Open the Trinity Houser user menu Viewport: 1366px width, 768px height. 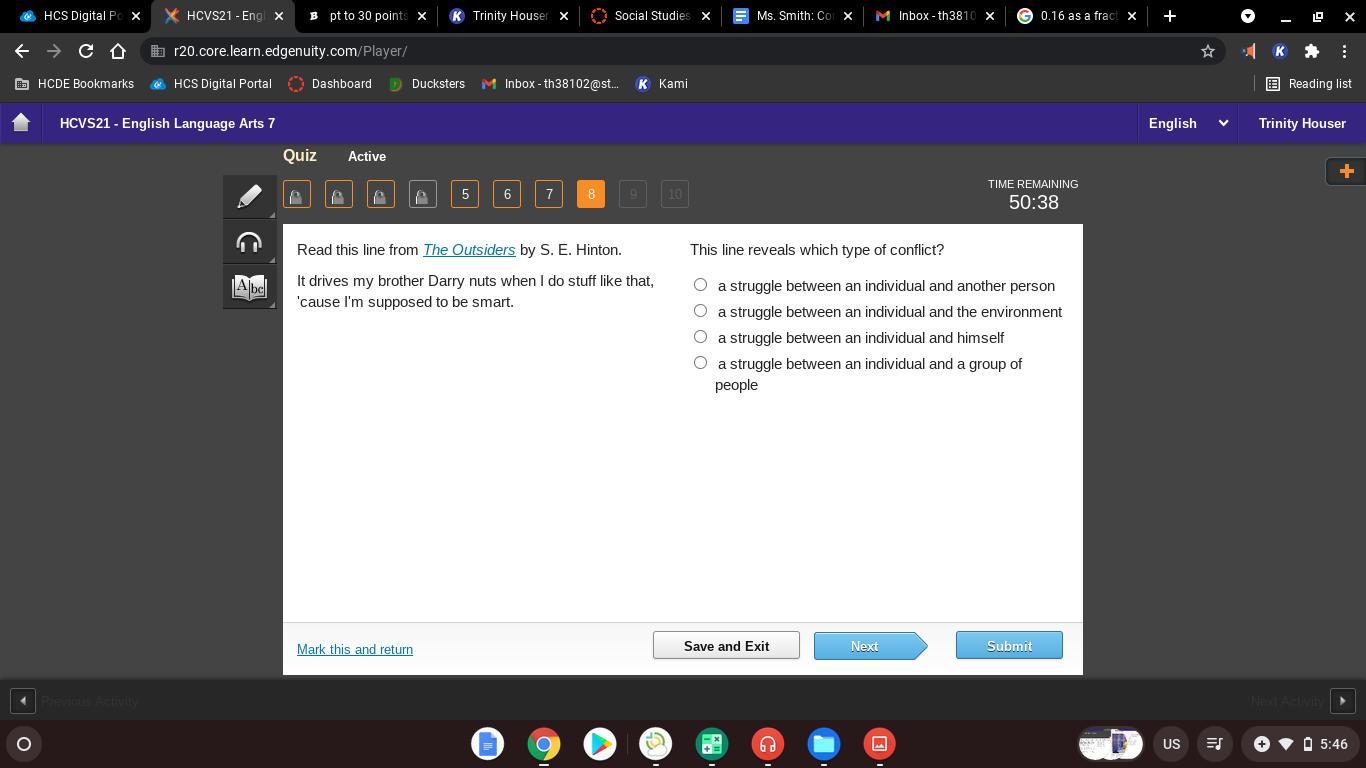[1302, 123]
